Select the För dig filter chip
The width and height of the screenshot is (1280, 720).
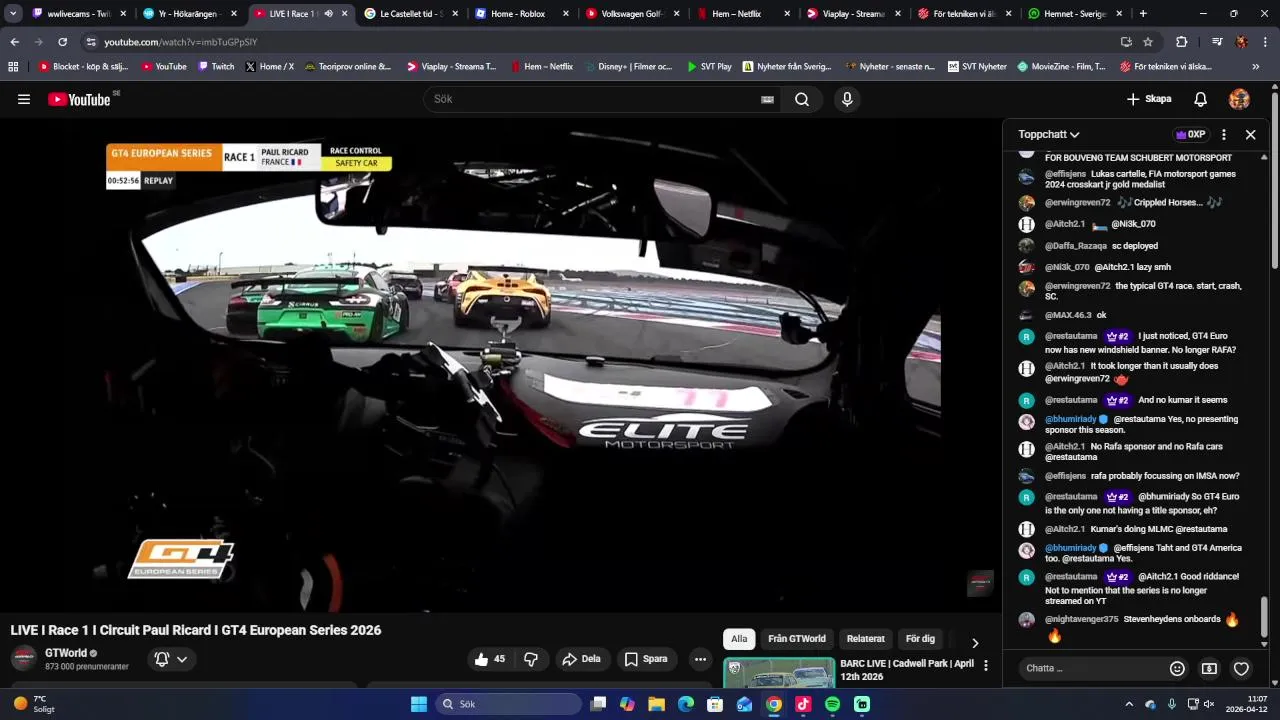(x=920, y=639)
